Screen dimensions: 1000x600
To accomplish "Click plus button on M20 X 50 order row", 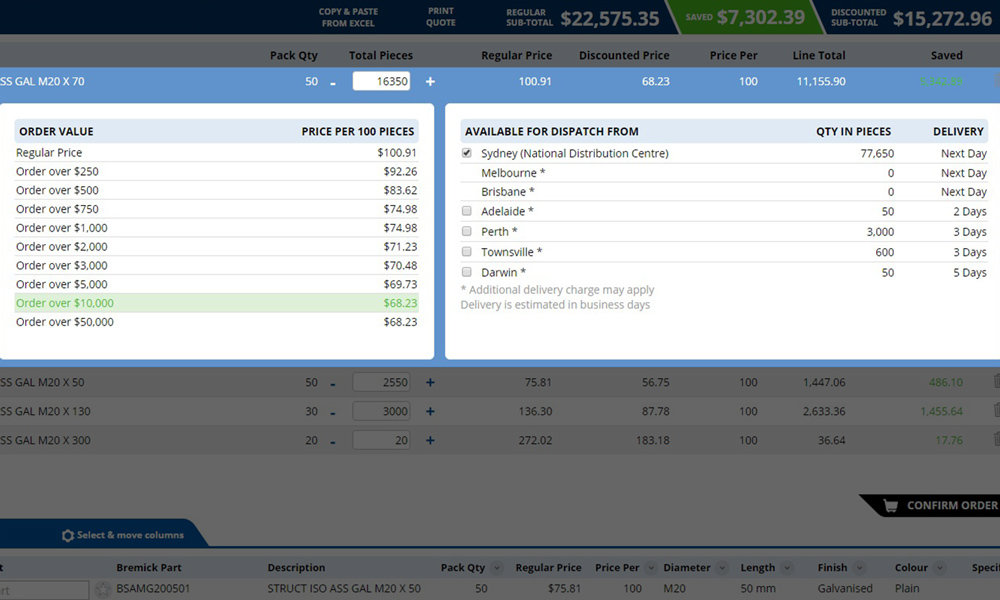I will pyautogui.click(x=430, y=382).
